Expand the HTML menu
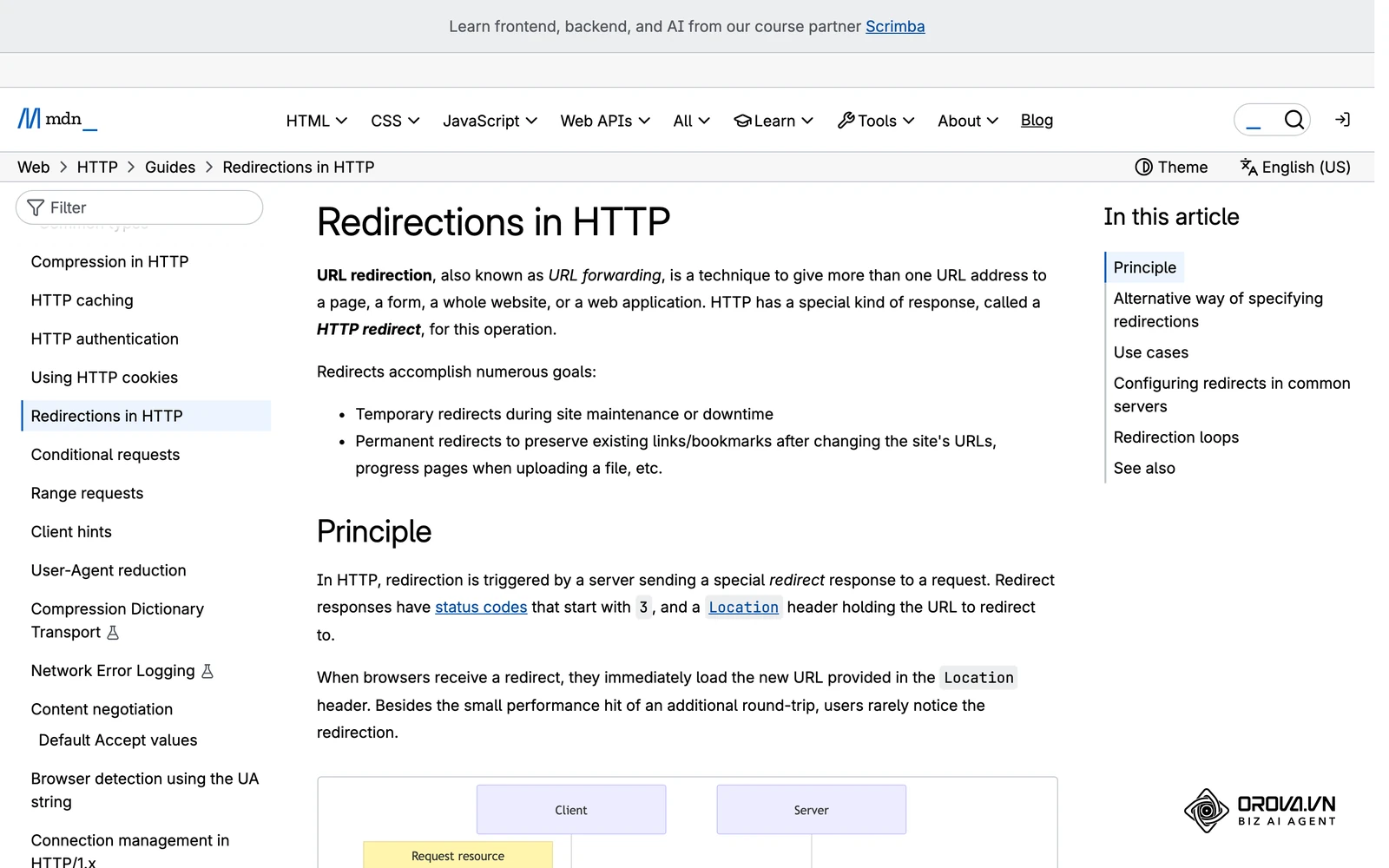 click(317, 121)
